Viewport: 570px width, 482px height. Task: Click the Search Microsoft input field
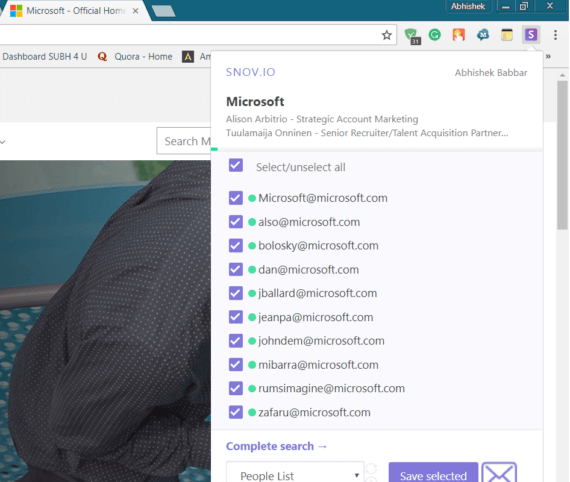tap(184, 141)
